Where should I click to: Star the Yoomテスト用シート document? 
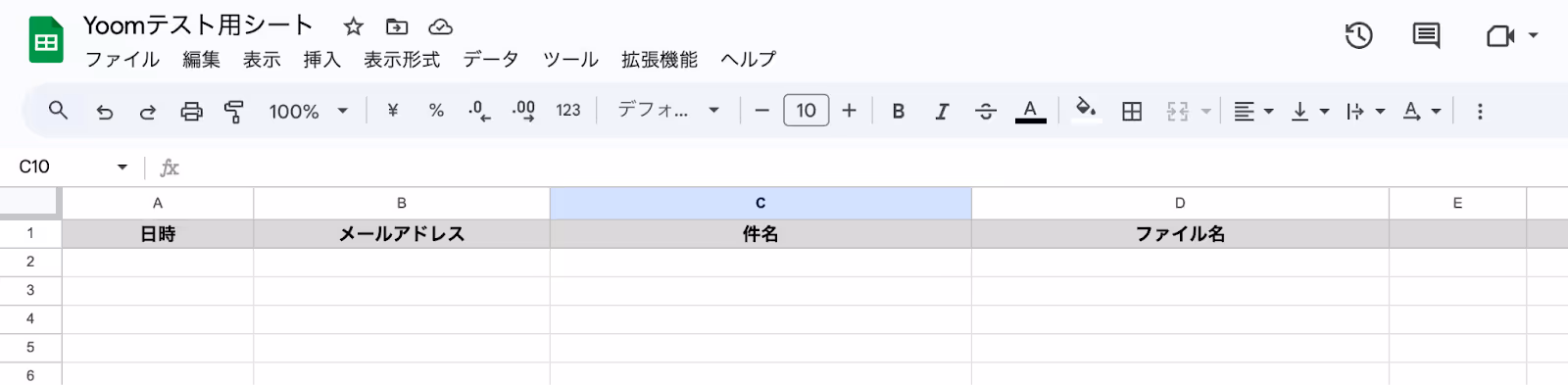click(354, 26)
